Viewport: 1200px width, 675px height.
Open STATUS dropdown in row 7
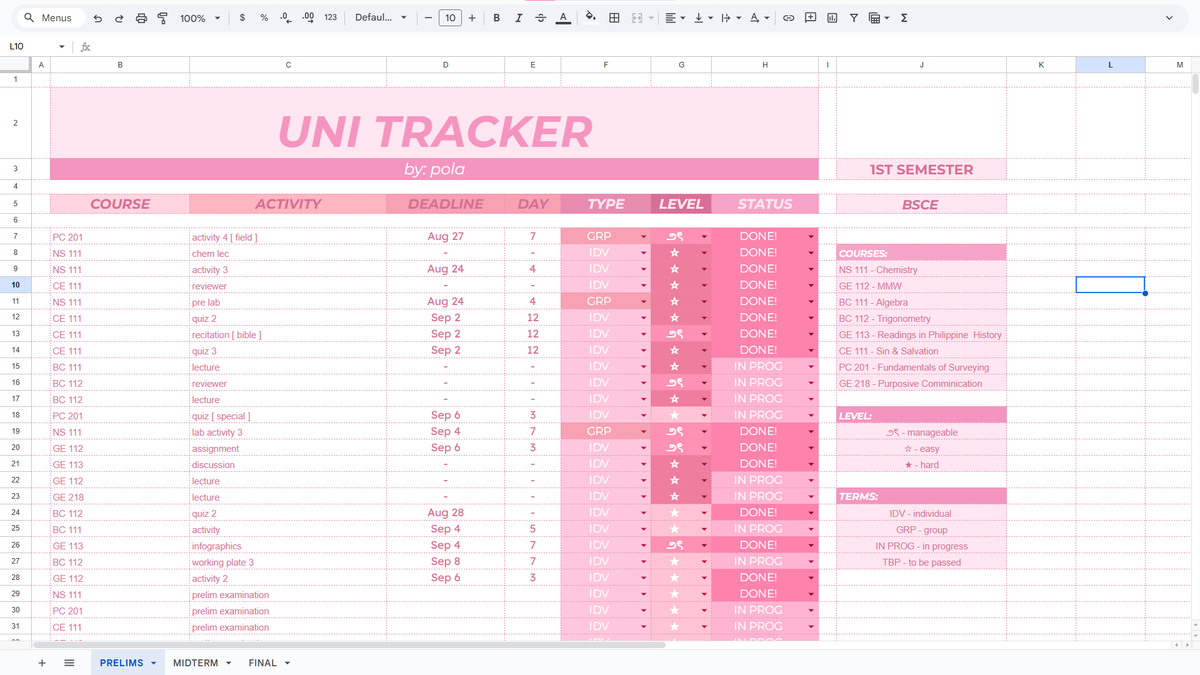[810, 237]
